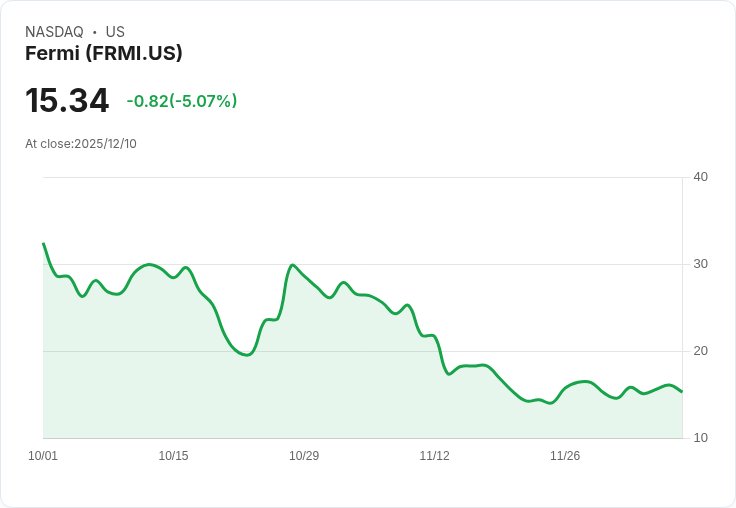Click the price line's final point at right edge

[682, 391]
